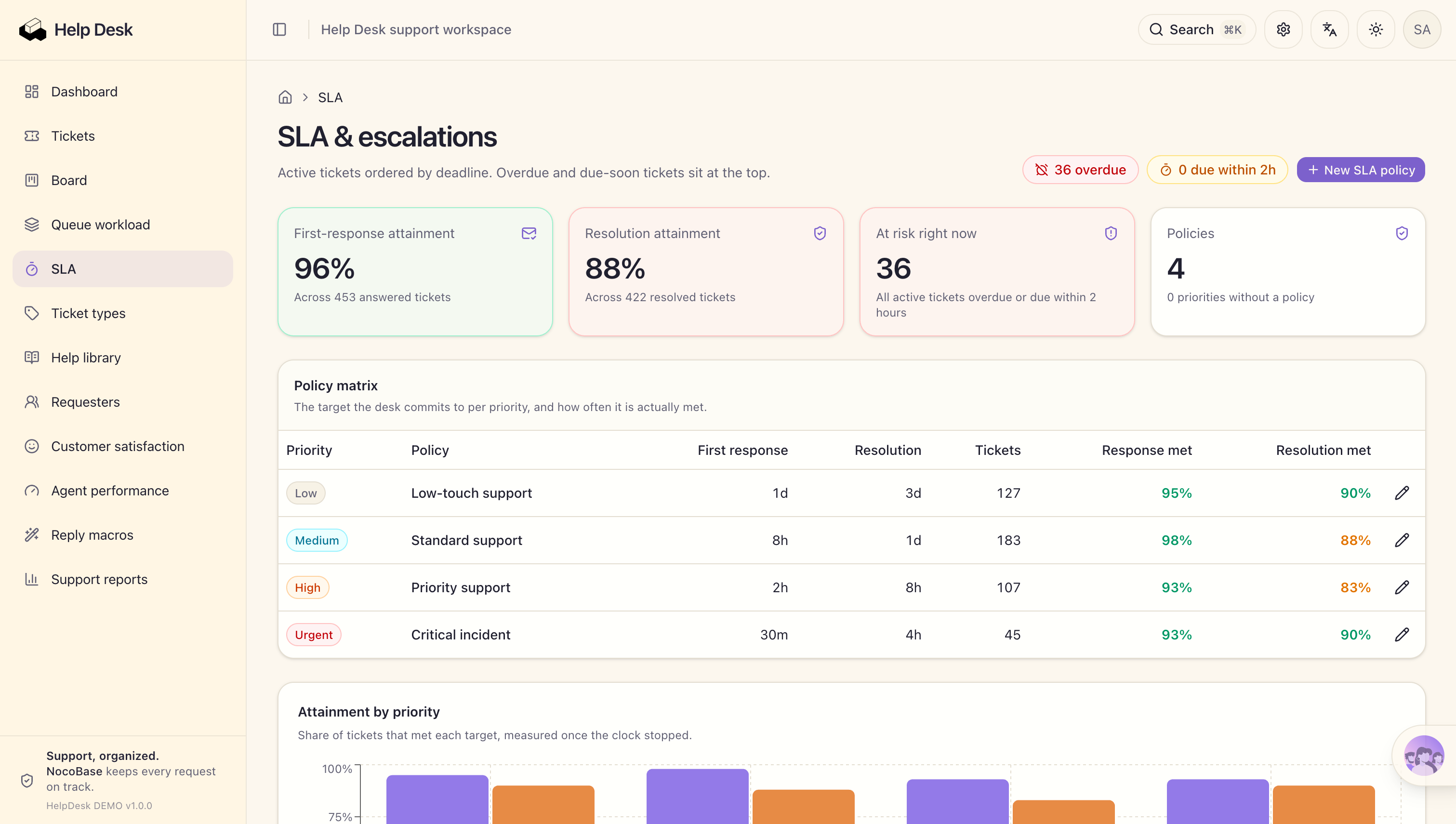The height and width of the screenshot is (824, 1456).
Task: Open the Help library section
Action: pyautogui.click(x=123, y=357)
